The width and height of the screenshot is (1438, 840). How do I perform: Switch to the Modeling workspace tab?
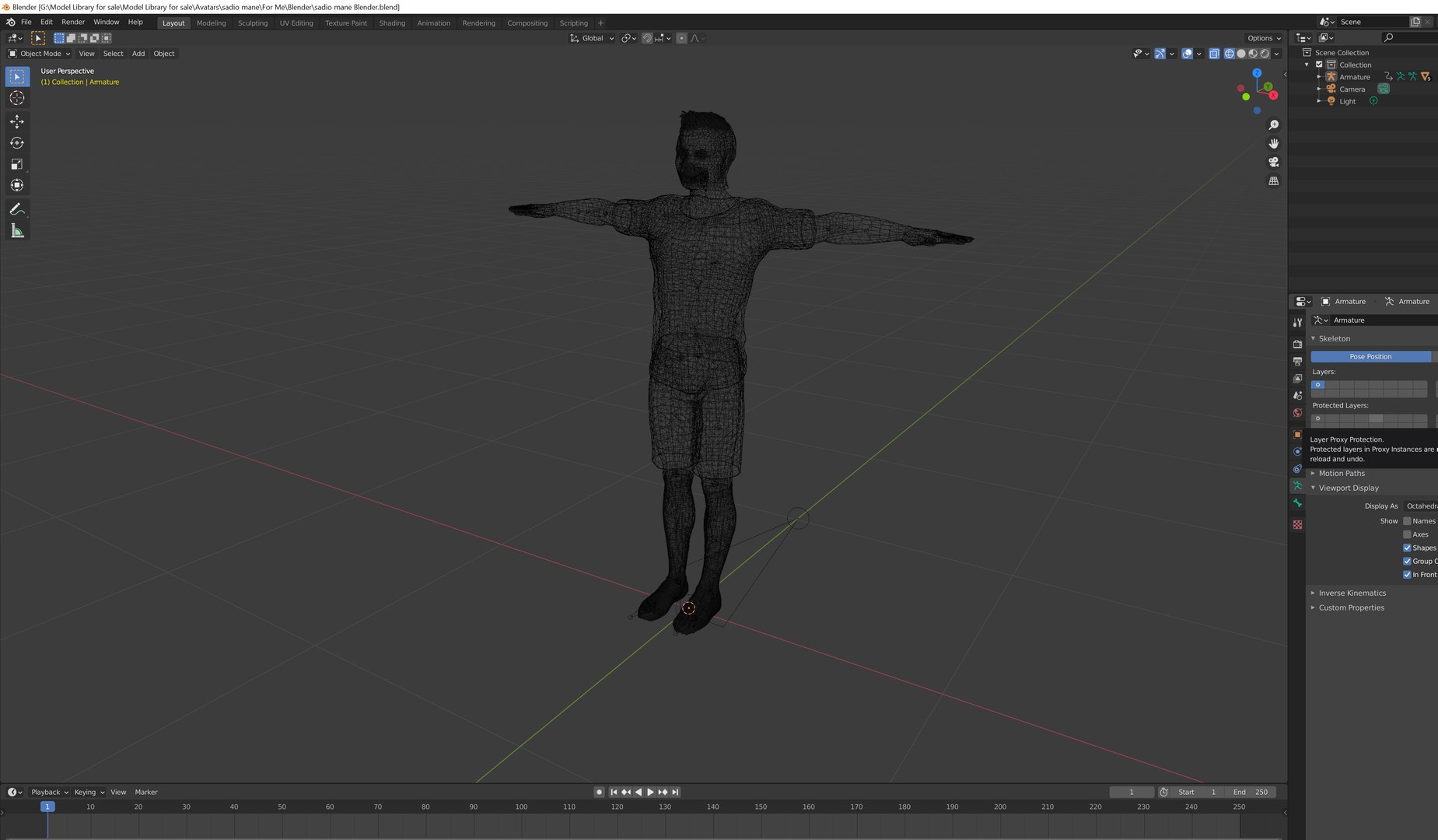point(211,23)
